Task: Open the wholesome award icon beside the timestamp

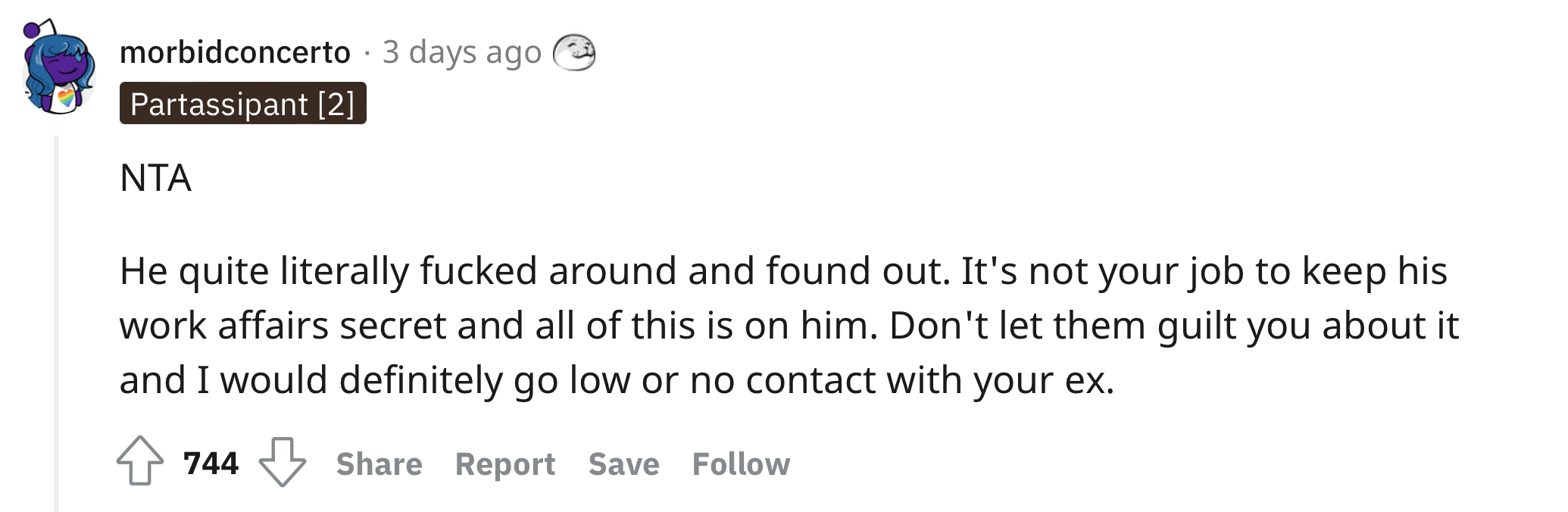Action: [x=573, y=52]
